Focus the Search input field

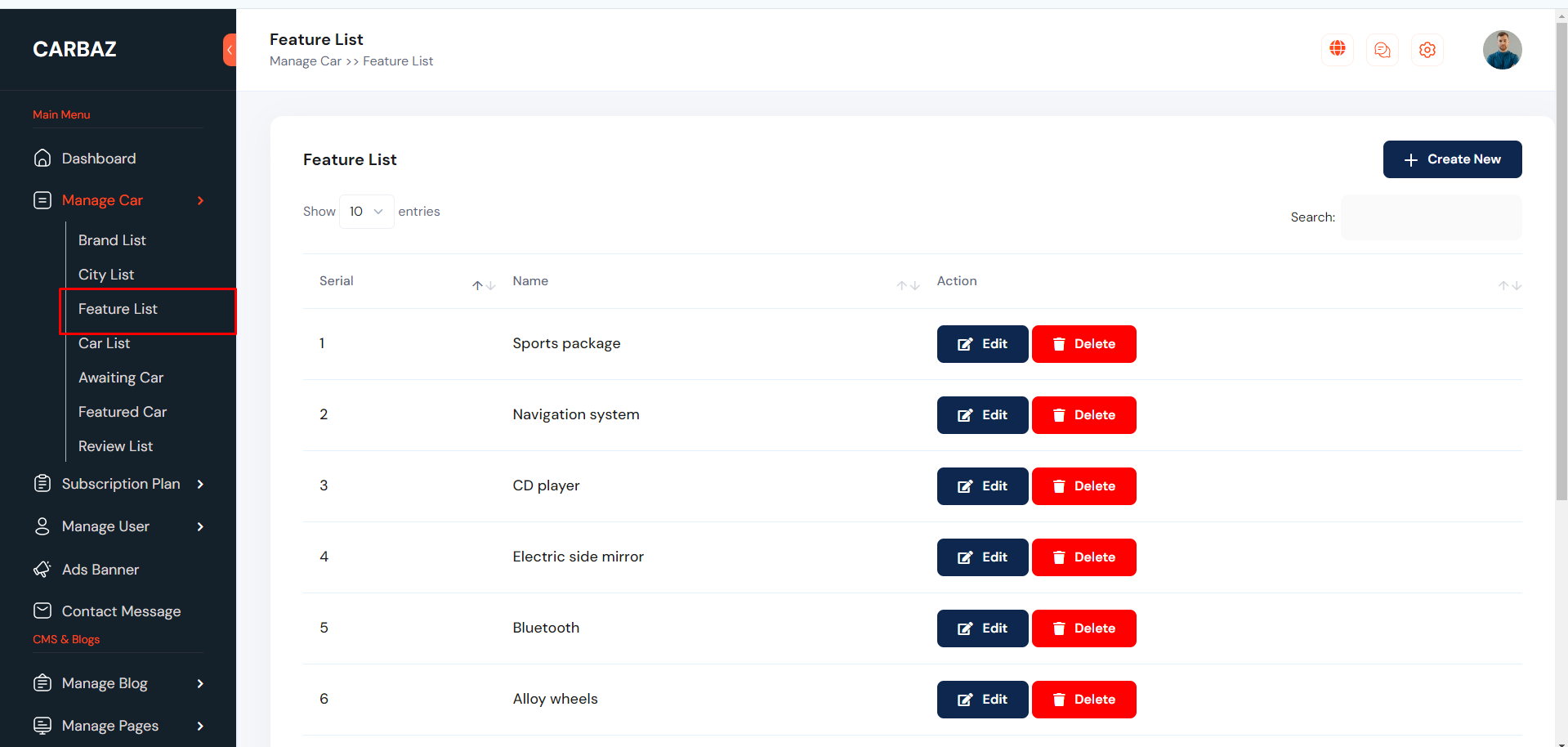coord(1431,217)
